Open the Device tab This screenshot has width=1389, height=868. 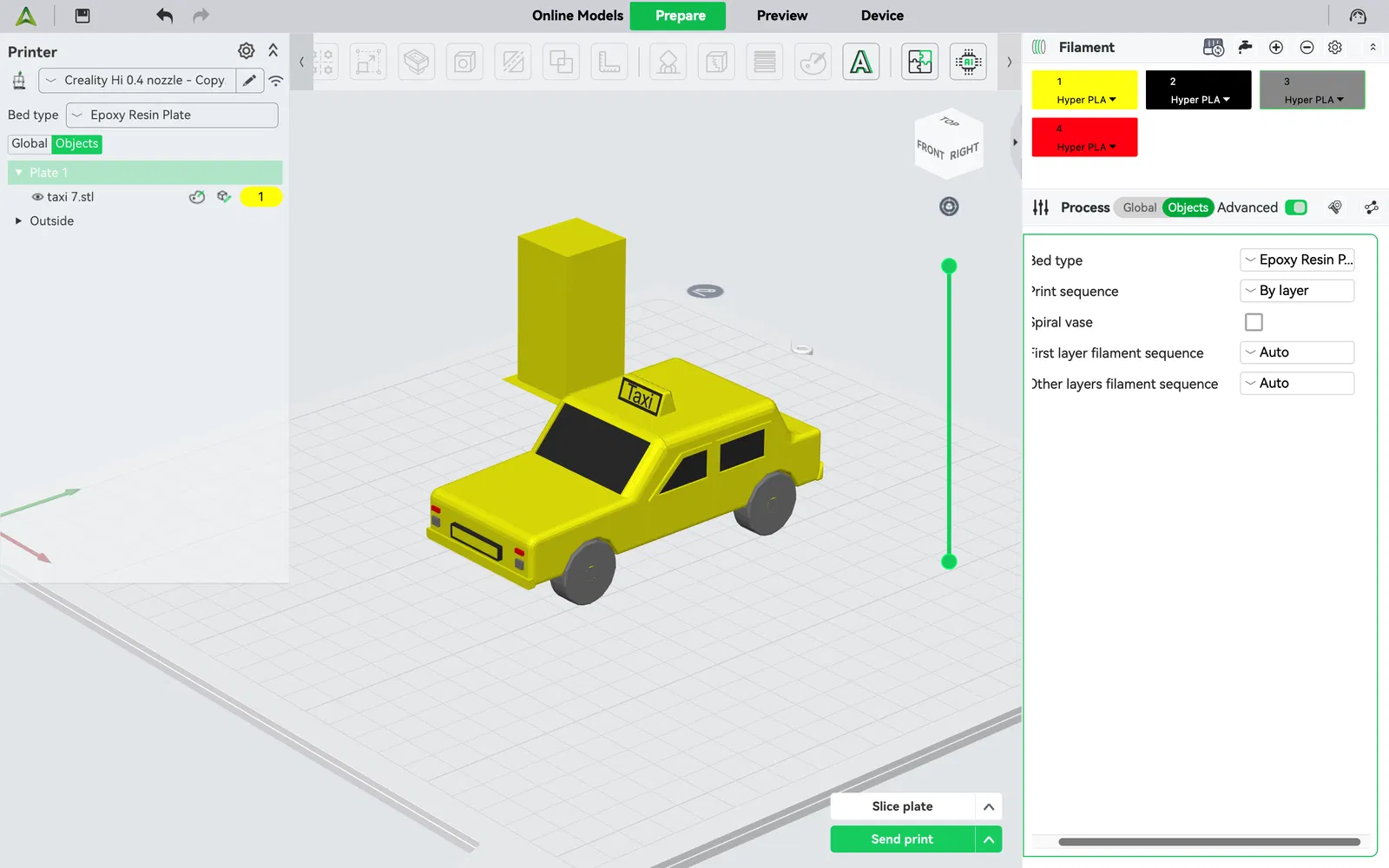tap(882, 16)
